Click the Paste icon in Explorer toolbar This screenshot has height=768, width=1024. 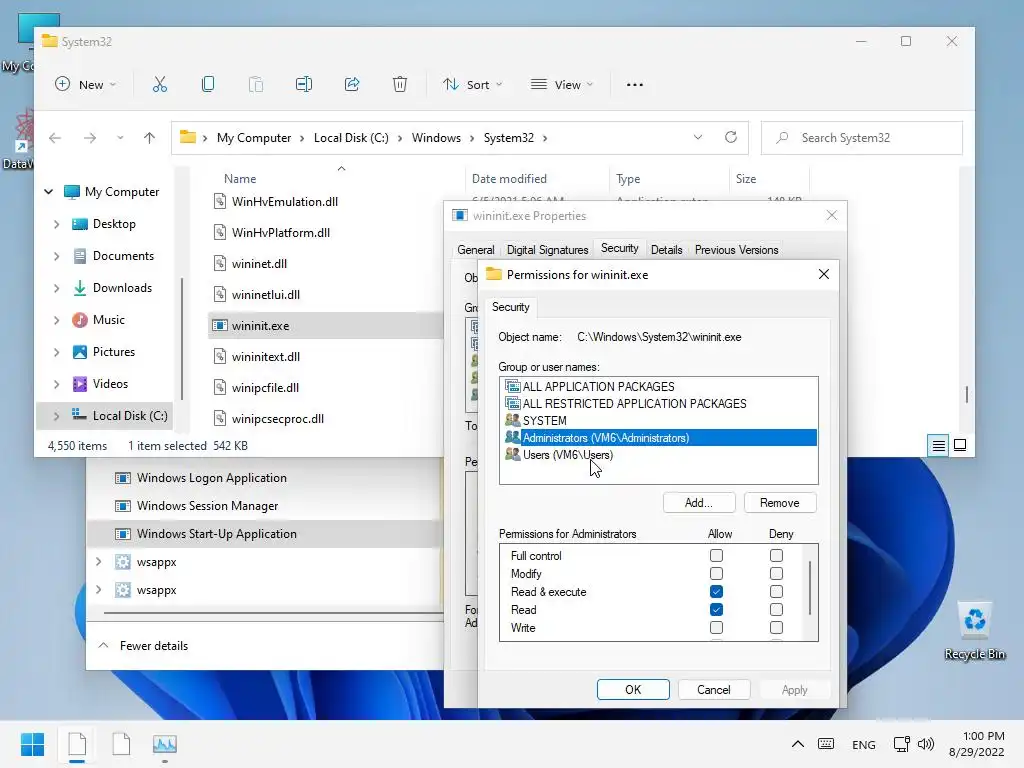pyautogui.click(x=256, y=84)
